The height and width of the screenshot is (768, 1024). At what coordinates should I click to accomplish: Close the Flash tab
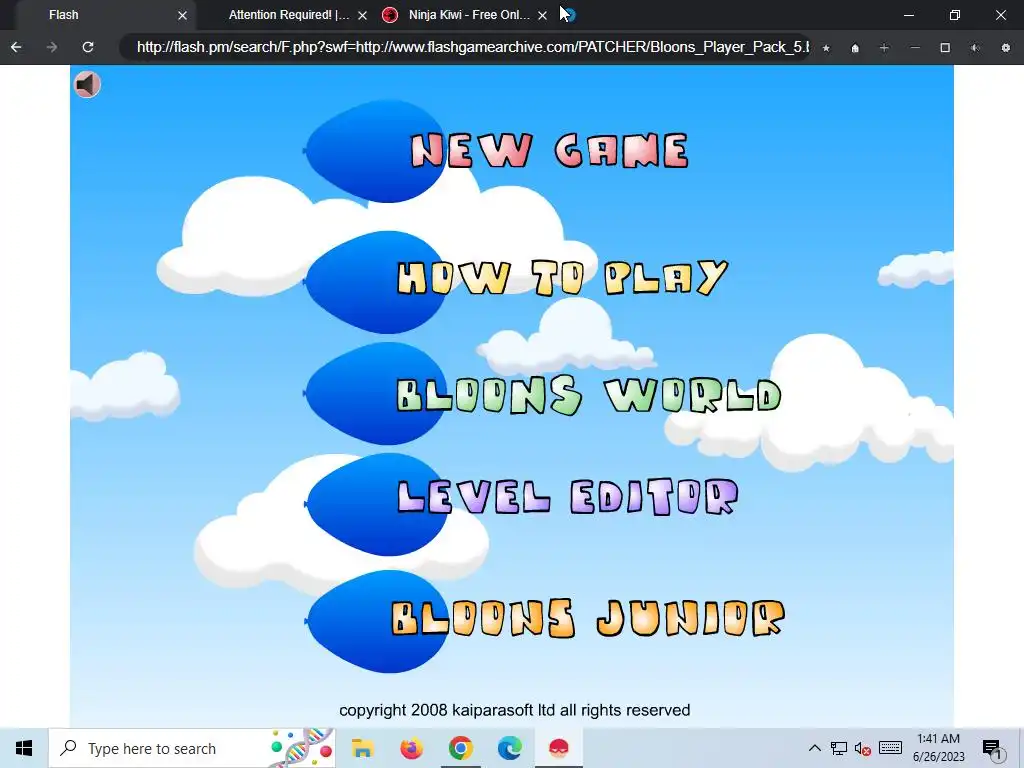tap(183, 15)
